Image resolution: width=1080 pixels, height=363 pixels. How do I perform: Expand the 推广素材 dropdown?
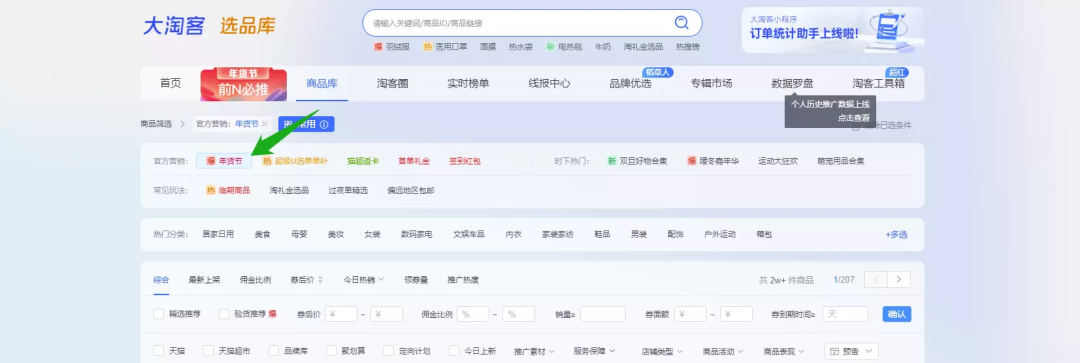pos(534,351)
